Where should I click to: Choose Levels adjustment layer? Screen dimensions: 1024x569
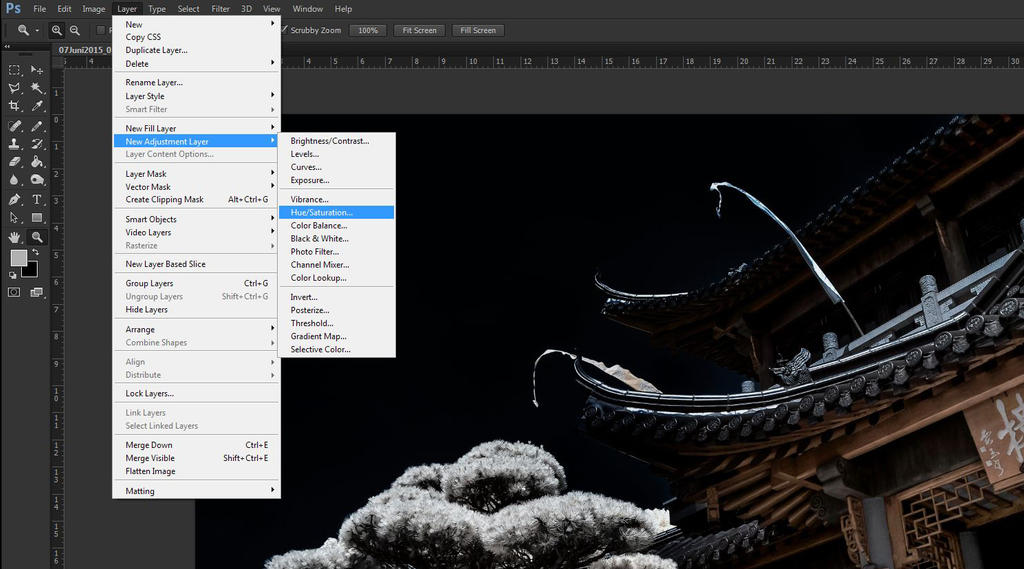(336, 154)
